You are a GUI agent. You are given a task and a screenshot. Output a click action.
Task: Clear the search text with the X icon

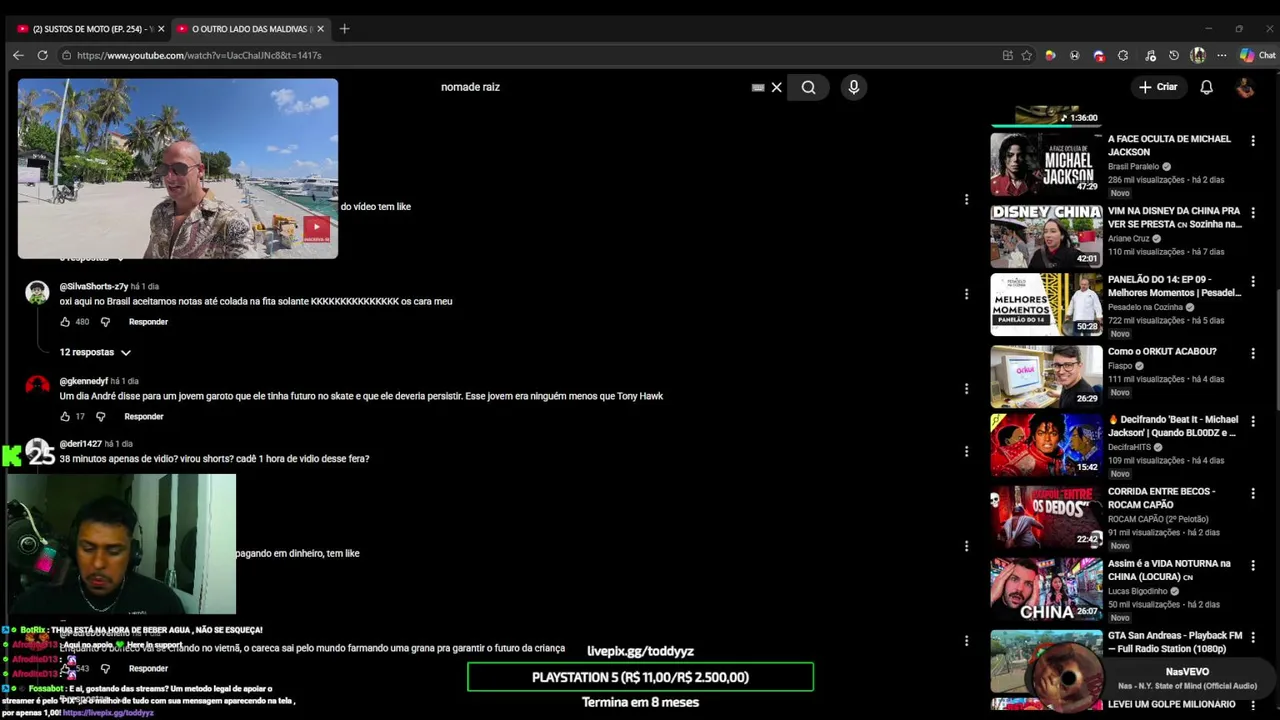point(776,87)
